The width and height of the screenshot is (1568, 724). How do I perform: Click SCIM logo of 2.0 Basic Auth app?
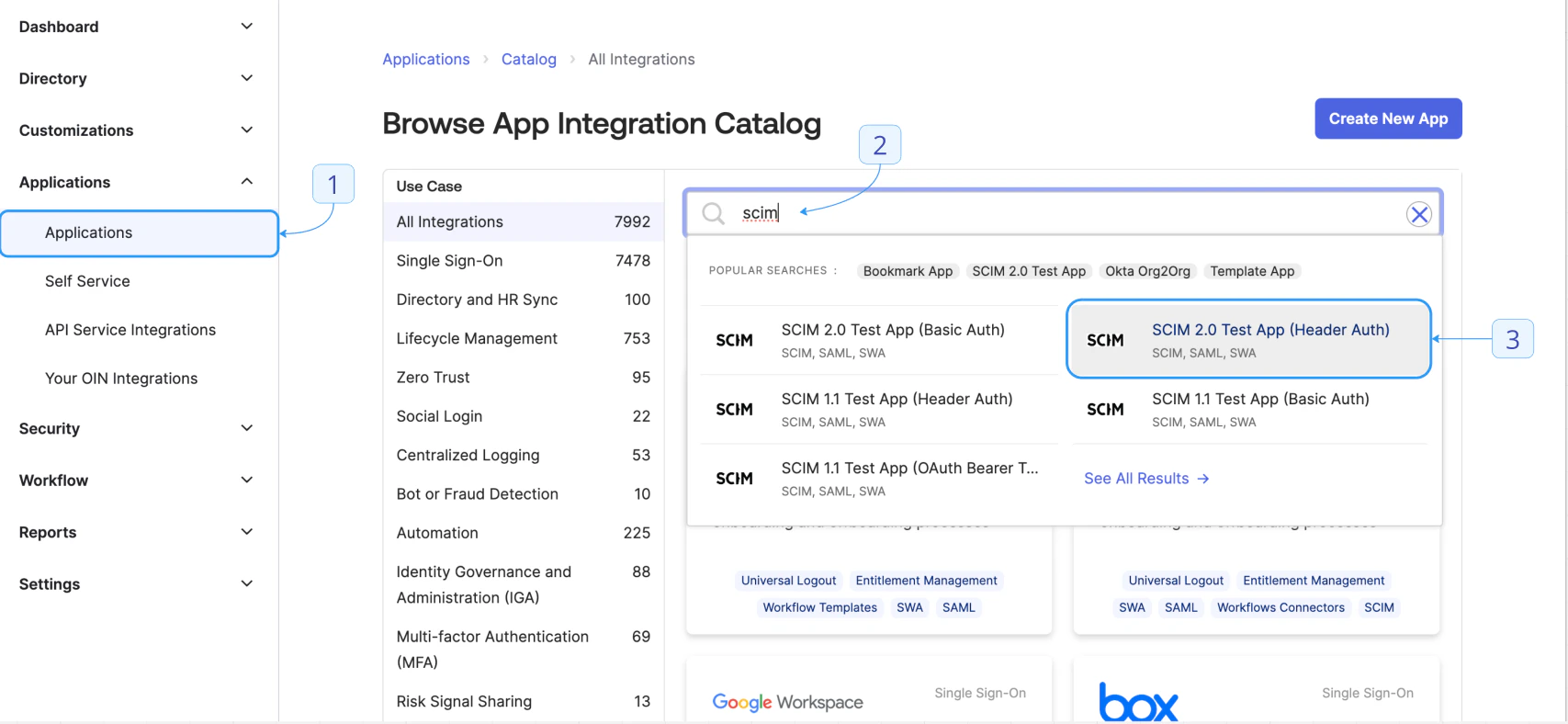(734, 341)
